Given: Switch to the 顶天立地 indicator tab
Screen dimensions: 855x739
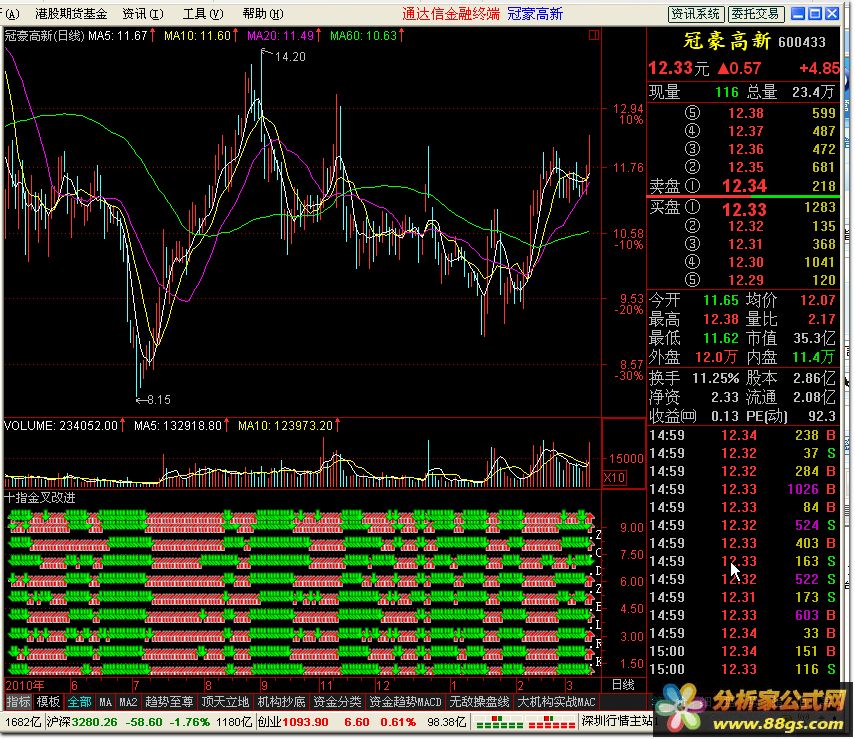Looking at the screenshot, I should tap(225, 702).
